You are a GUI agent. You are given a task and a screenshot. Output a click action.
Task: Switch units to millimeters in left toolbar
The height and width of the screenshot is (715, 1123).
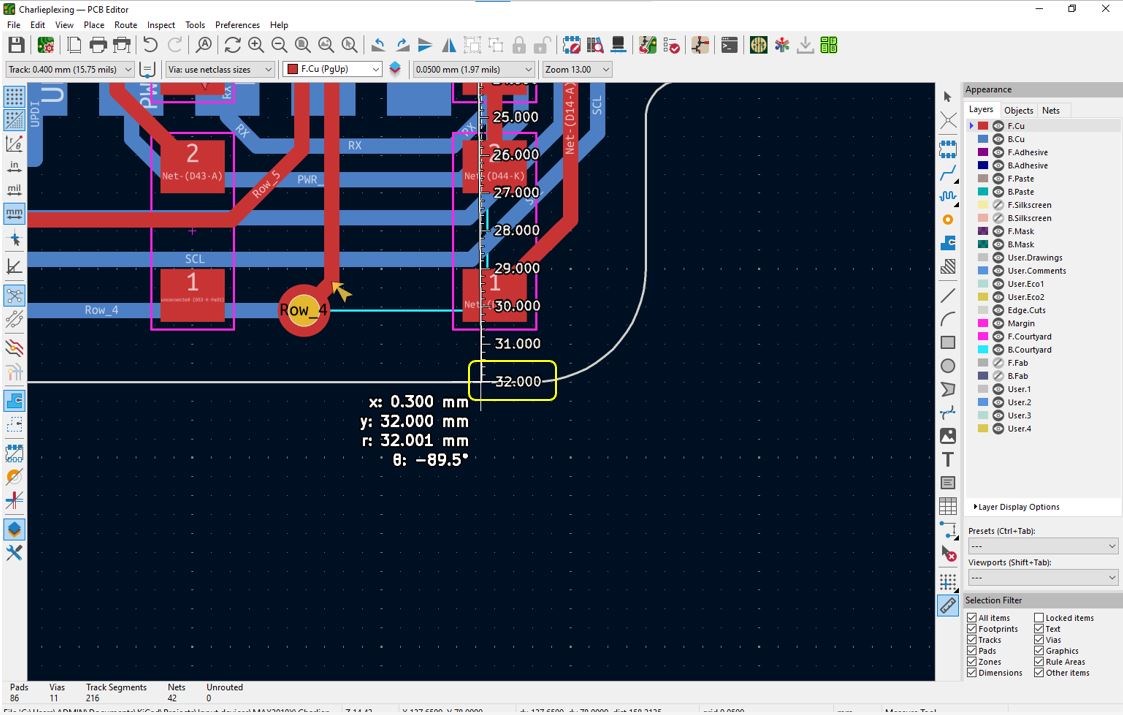(14, 213)
